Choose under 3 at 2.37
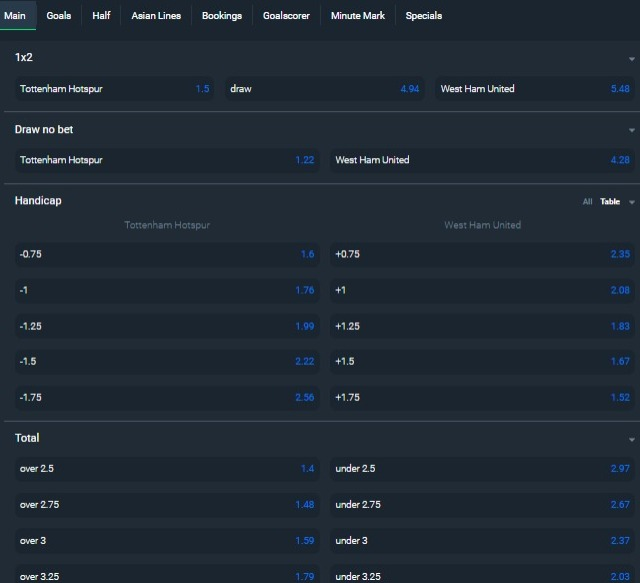The image size is (640, 583). point(482,541)
